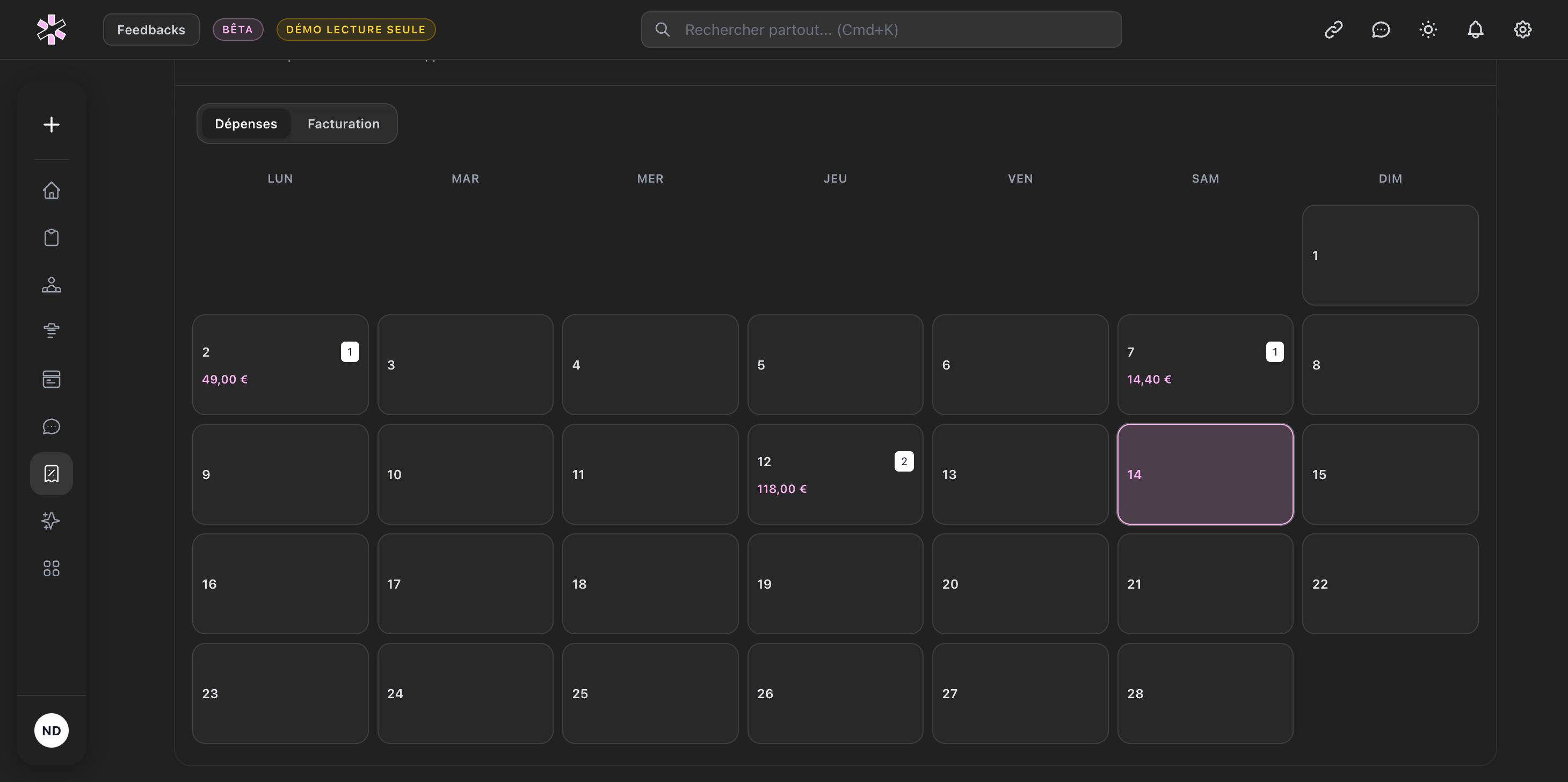Open the chat bubble icon in the sidebar
The width and height of the screenshot is (1568, 782).
[51, 426]
